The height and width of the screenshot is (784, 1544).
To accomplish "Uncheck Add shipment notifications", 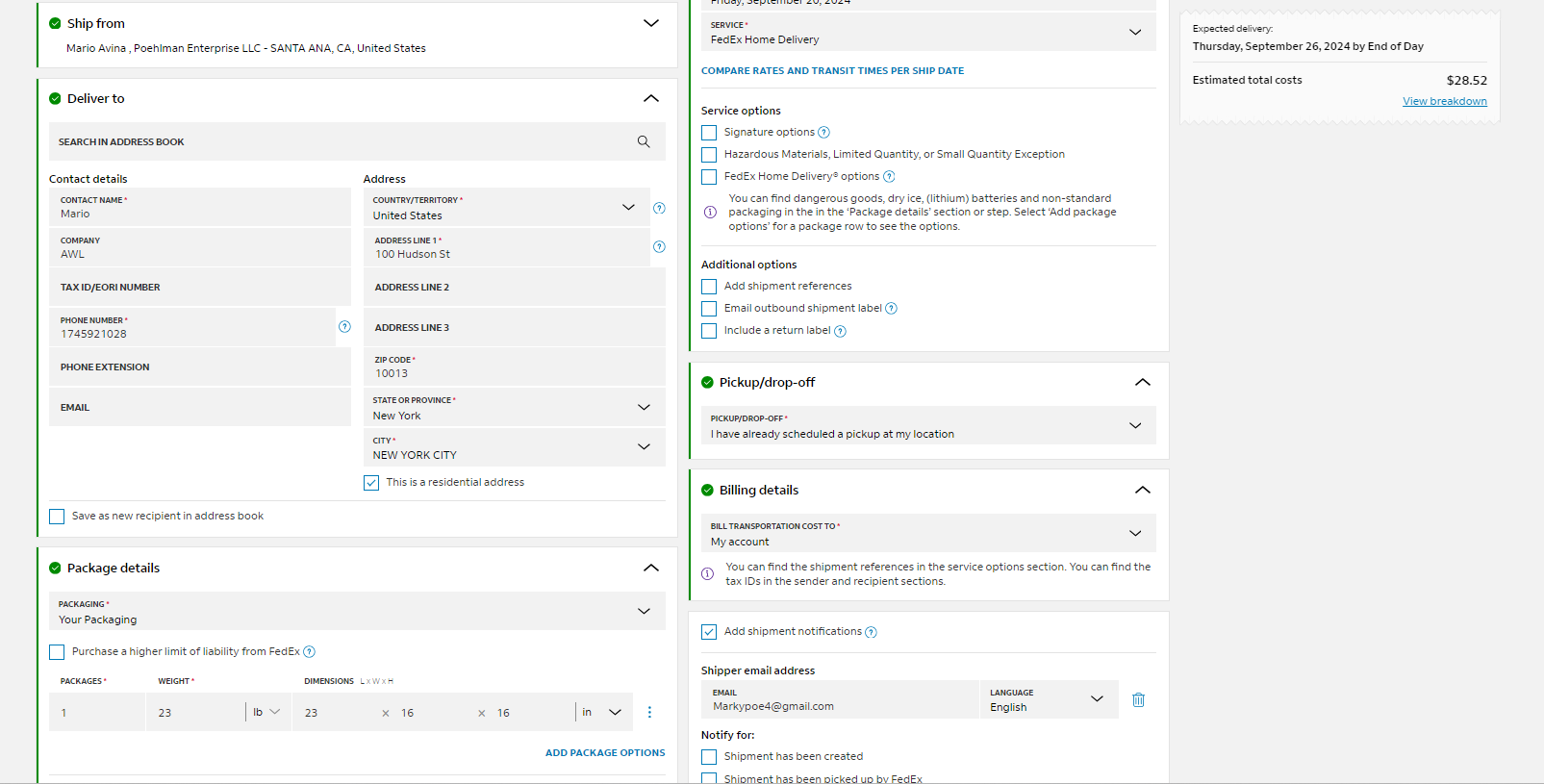I will (x=709, y=632).
